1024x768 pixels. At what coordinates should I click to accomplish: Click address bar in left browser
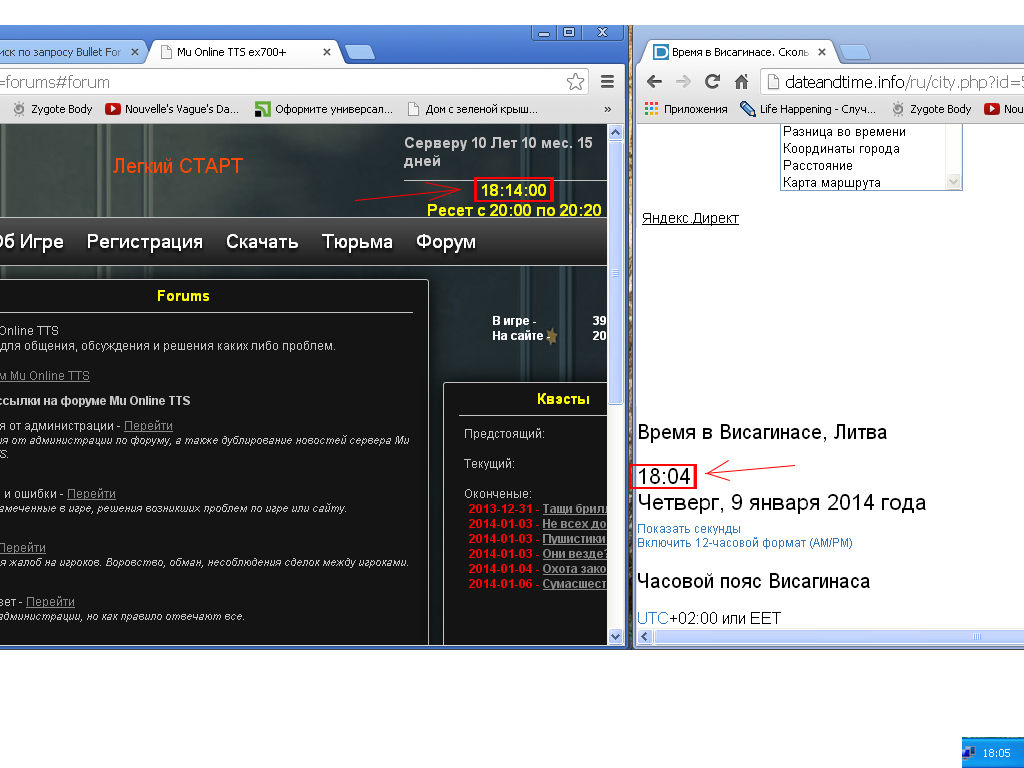coord(281,82)
